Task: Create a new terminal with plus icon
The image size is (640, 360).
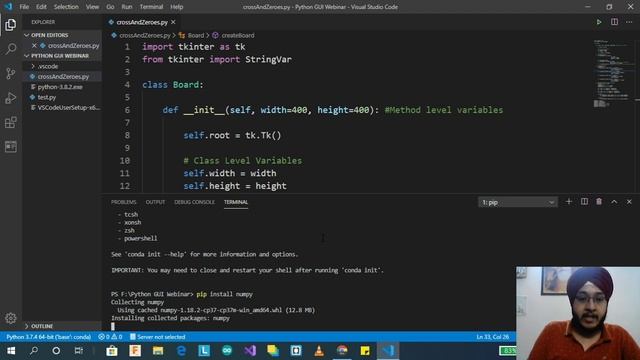Action: pyautogui.click(x=569, y=202)
